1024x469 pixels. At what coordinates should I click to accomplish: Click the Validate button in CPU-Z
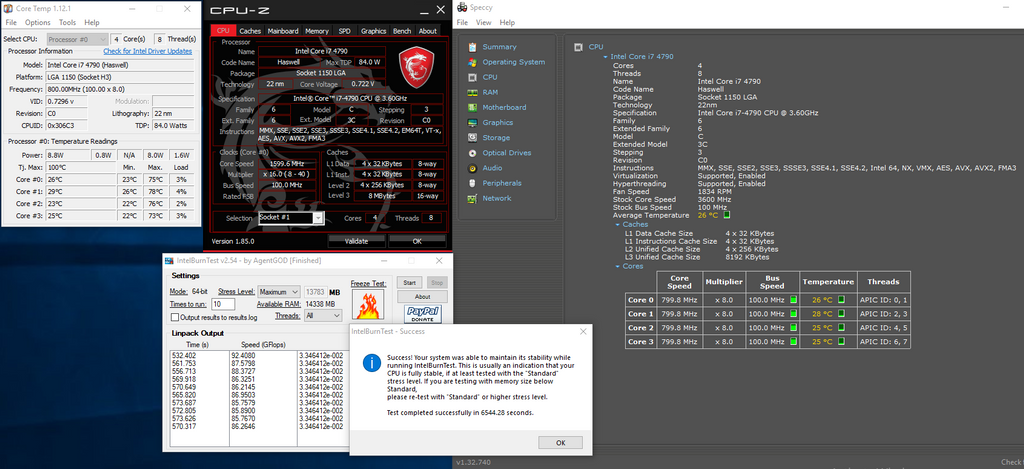coord(356,241)
